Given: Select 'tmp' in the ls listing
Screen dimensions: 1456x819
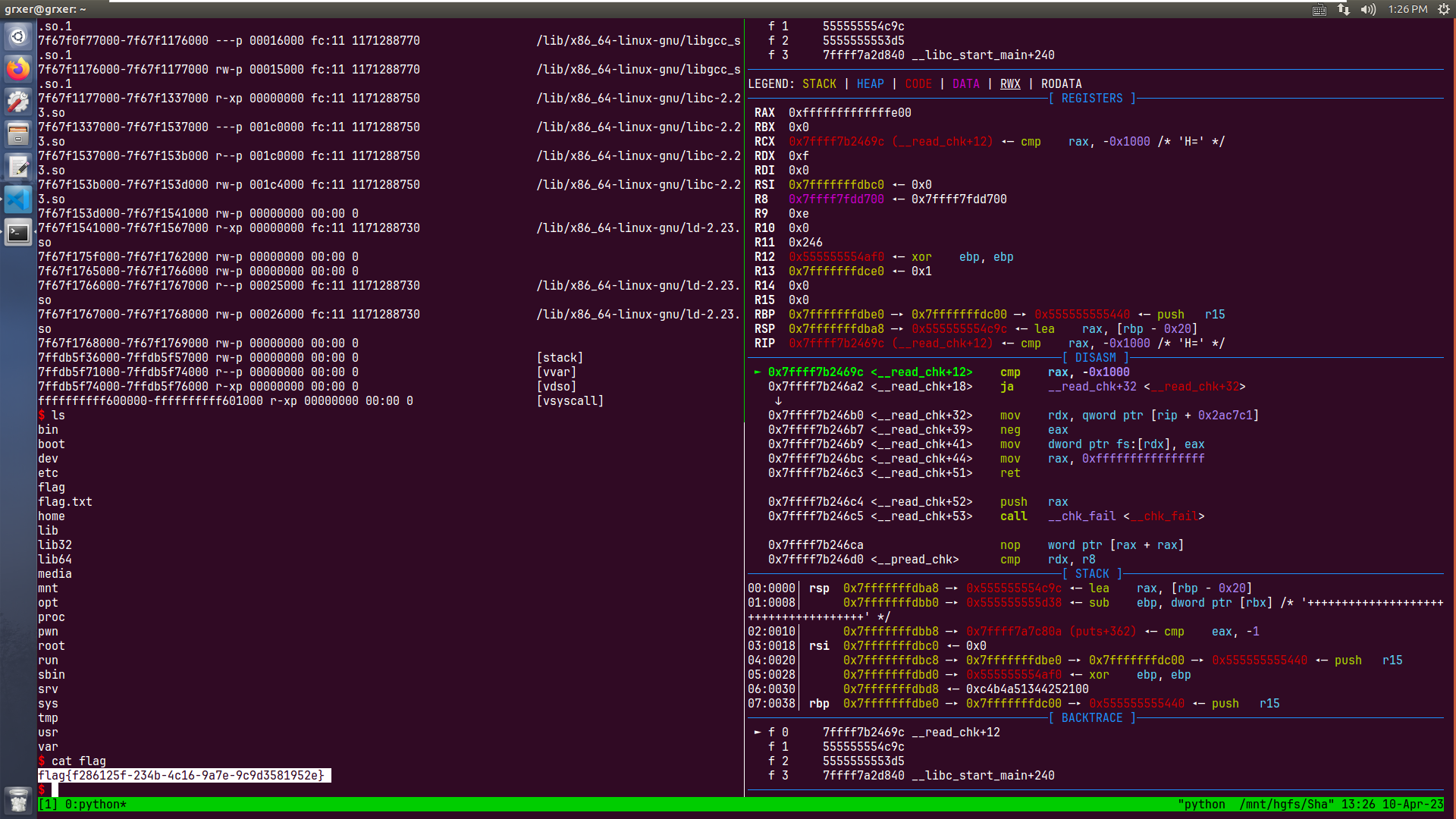Looking at the screenshot, I should coord(48,718).
